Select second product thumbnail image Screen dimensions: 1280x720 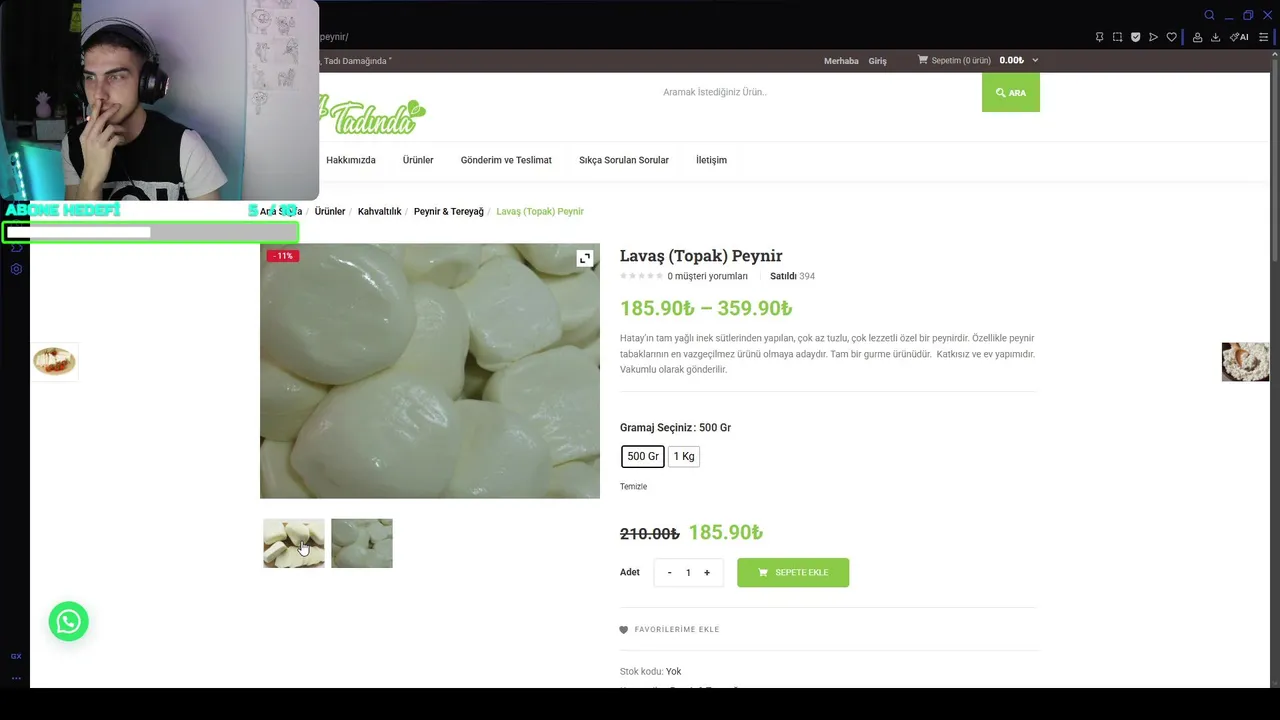tap(362, 543)
